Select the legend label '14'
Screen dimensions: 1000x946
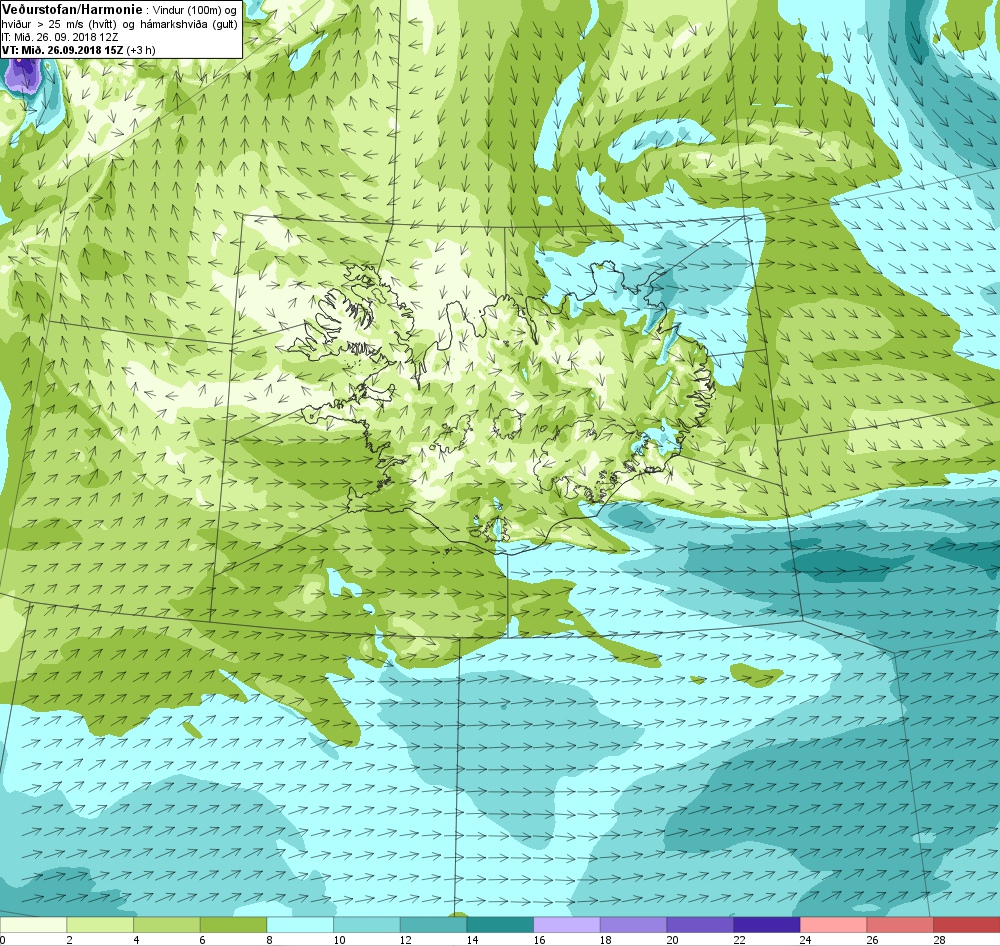[473, 940]
